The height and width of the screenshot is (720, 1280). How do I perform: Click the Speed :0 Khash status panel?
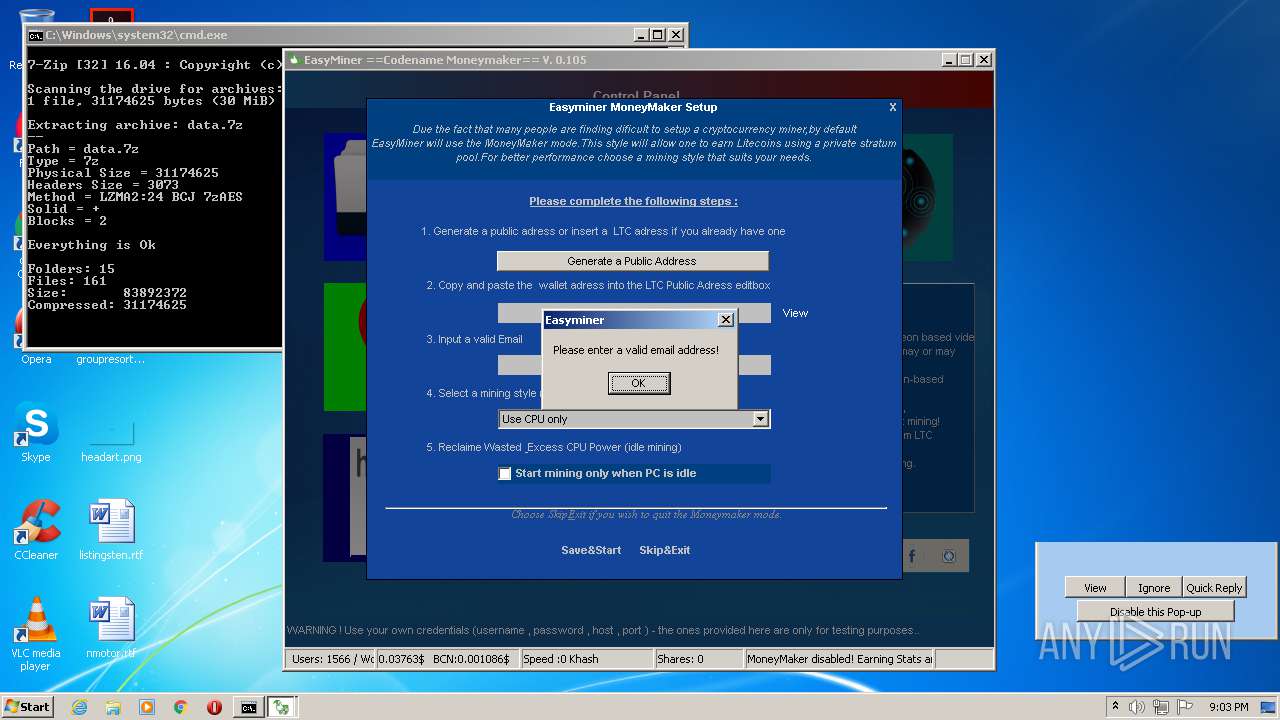(585, 659)
